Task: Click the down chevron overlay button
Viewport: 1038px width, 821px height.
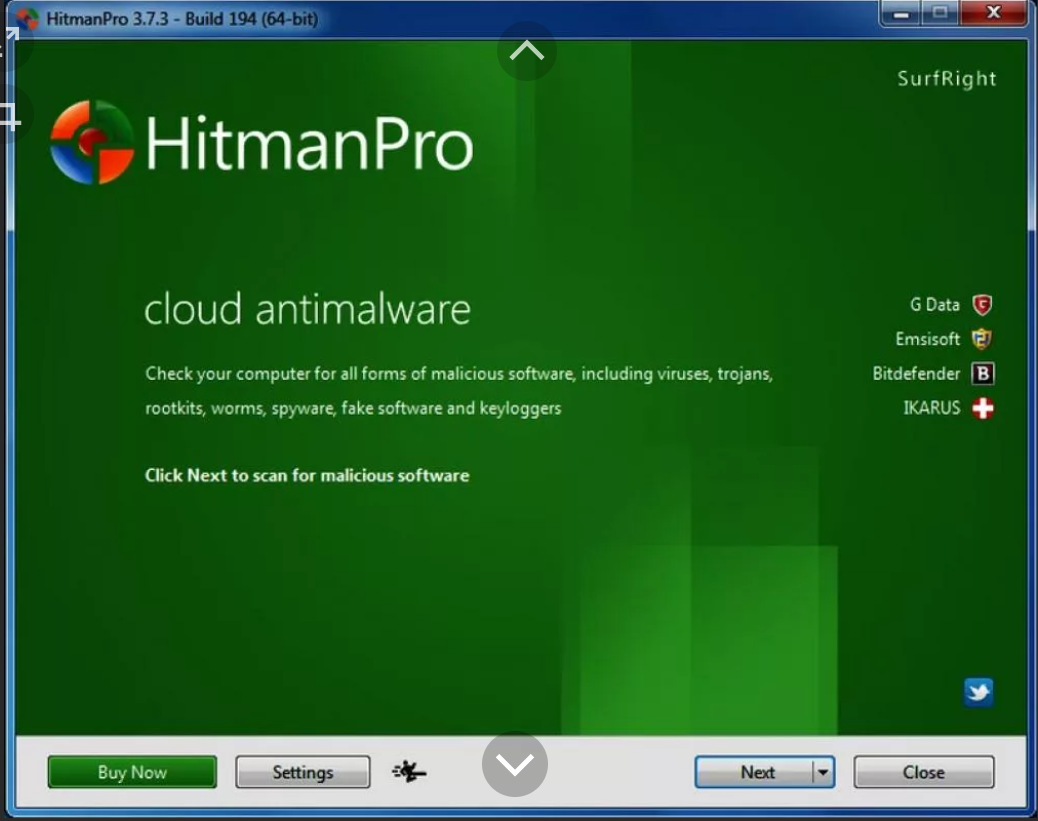Action: pos(514,764)
